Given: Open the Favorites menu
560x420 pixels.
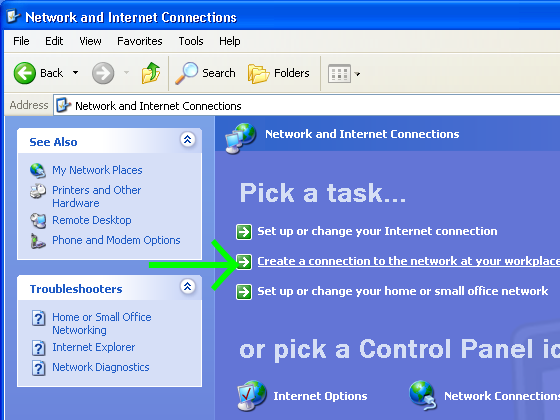Looking at the screenshot, I should (140, 41).
